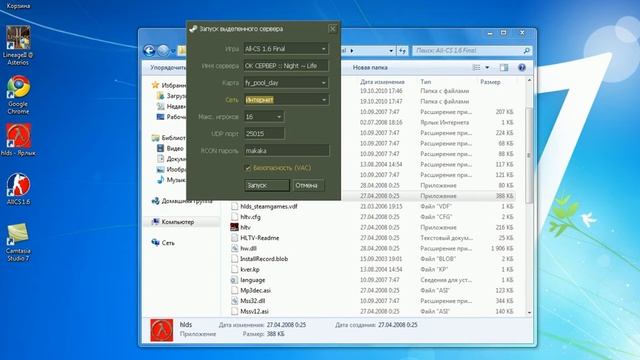Click the search magnifier icon in Explorer
Image resolution: width=640 pixels, height=360 pixels.
527,51
